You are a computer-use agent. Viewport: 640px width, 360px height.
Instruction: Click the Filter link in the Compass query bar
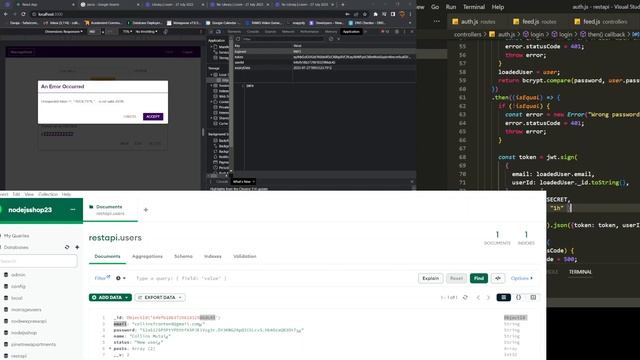point(102,278)
